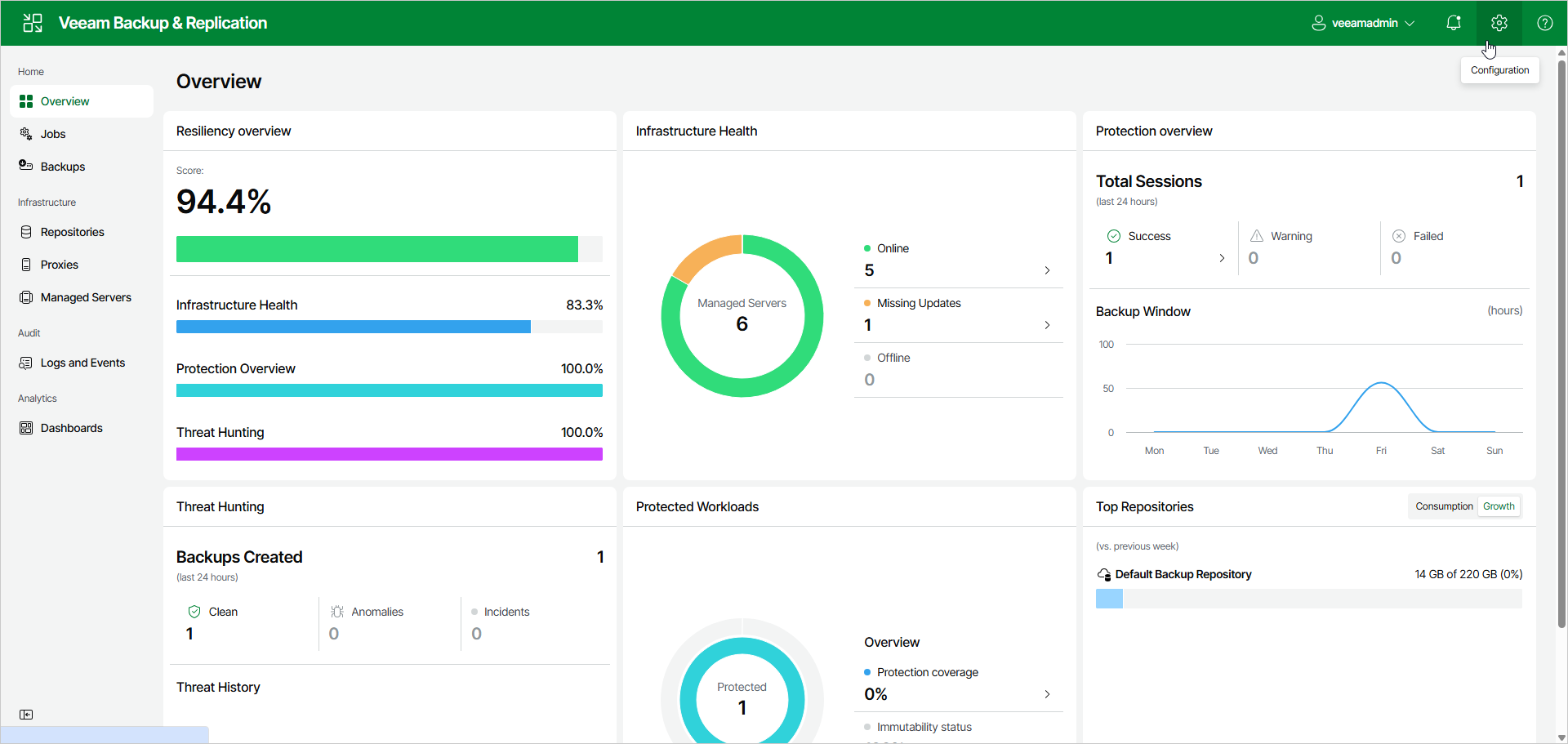Expand the Protection coverage chevron
The width and height of the screenshot is (1568, 744).
tap(1047, 694)
